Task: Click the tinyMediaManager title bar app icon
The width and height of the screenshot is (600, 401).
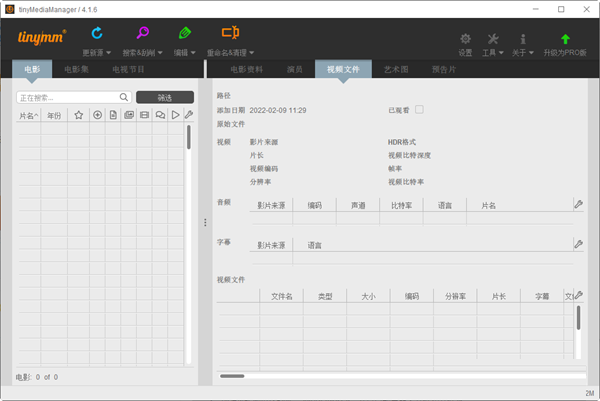Action: [10, 9]
